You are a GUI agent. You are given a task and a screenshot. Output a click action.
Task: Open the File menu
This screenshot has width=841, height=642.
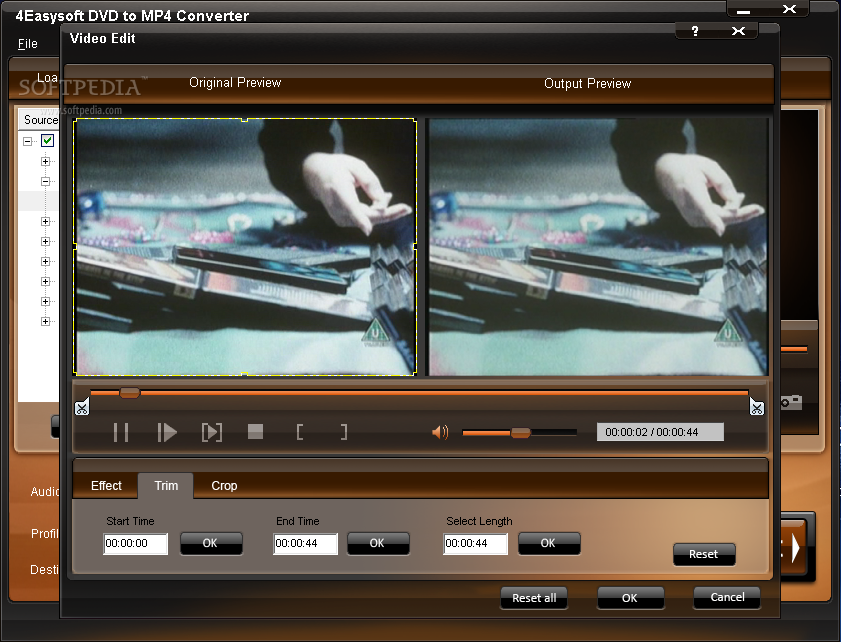pos(27,43)
